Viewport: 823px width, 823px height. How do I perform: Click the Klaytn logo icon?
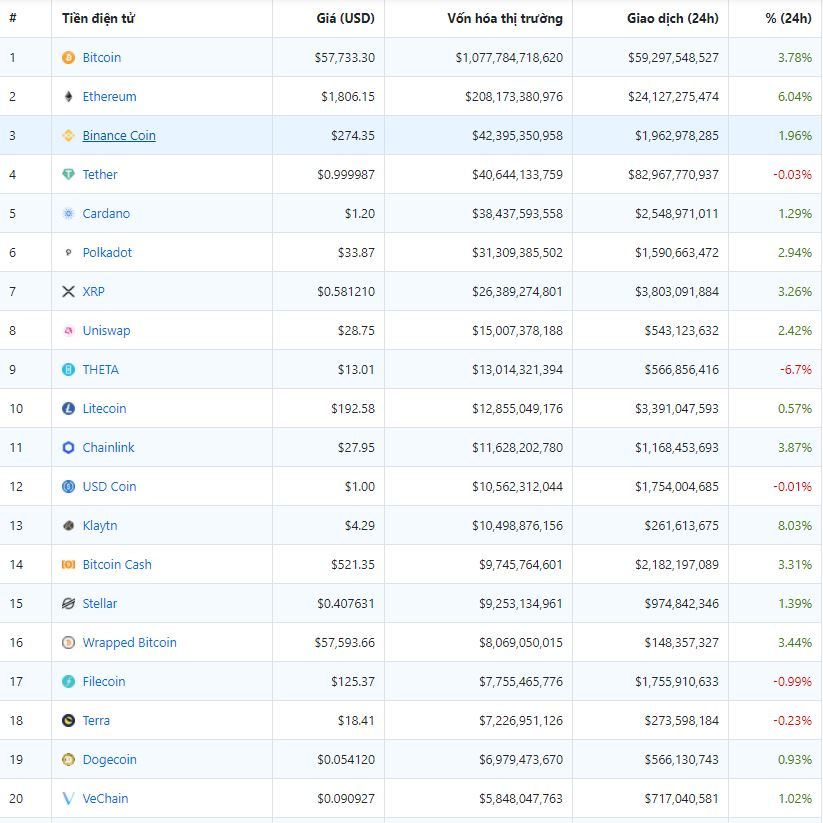coord(68,525)
